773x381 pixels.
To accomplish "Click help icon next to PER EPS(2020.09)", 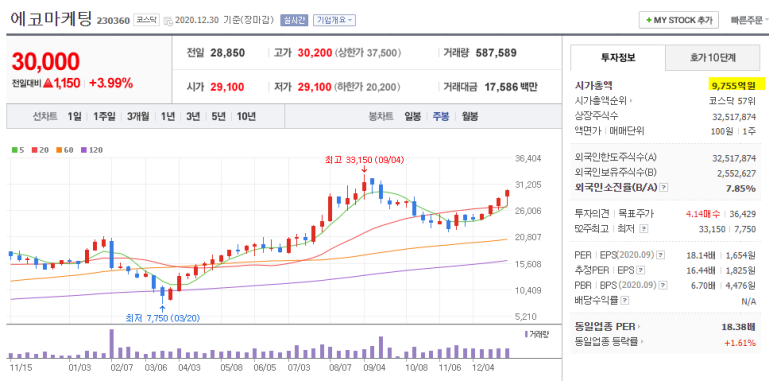I will pyautogui.click(x=661, y=255).
